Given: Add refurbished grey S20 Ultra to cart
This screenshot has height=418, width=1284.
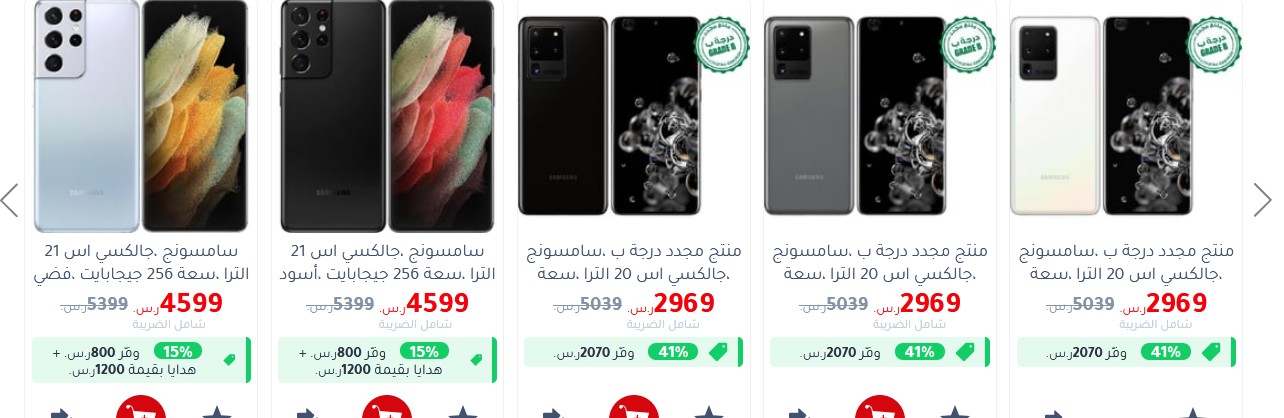Looking at the screenshot, I should click(x=879, y=410).
